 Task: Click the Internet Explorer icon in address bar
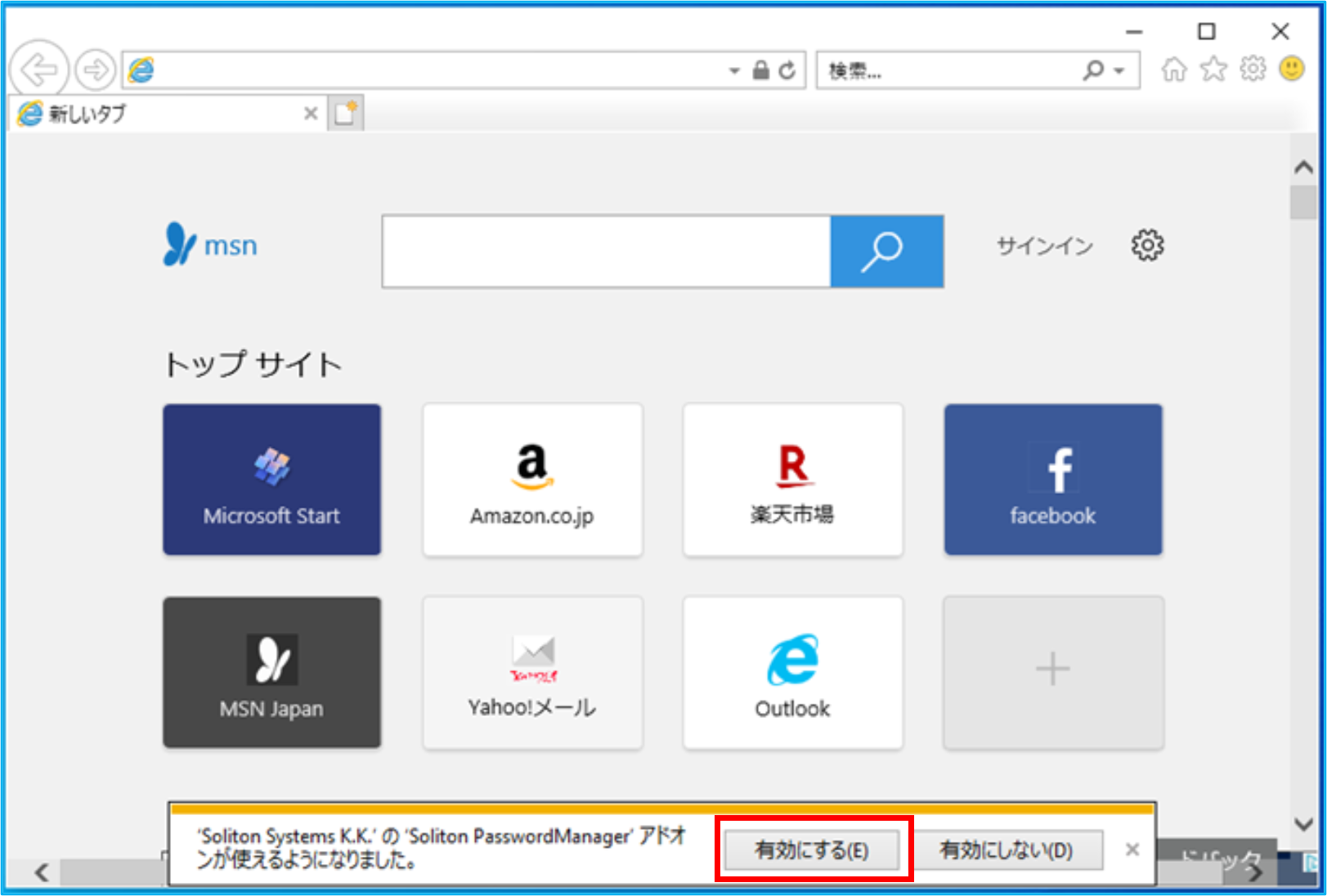click(x=141, y=70)
